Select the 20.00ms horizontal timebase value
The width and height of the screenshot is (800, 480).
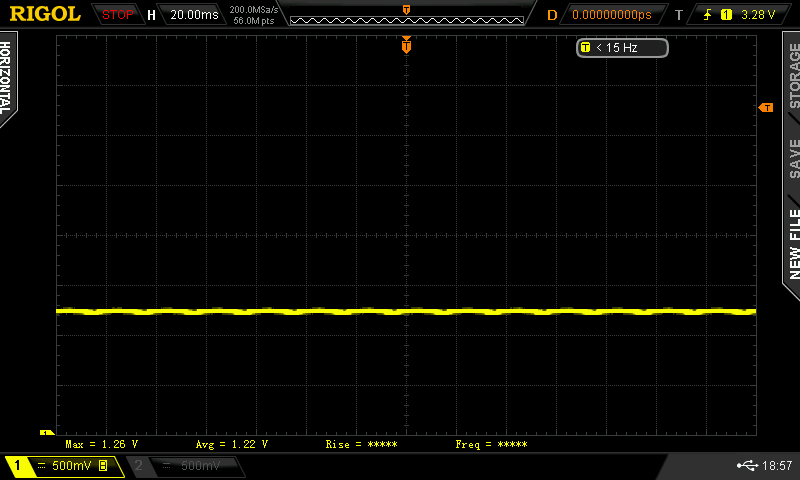tap(194, 15)
